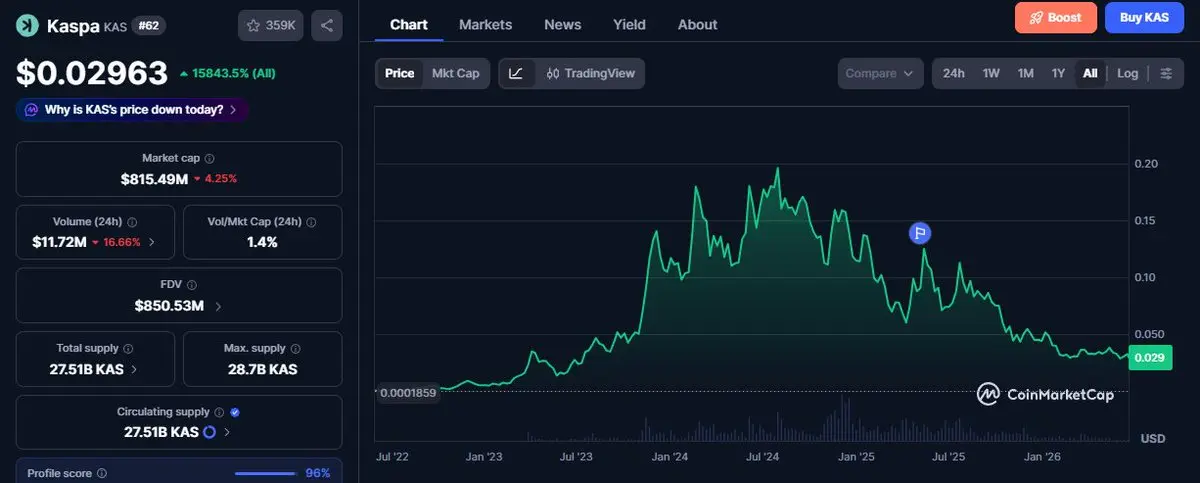
Task: Select All time range
Action: (x=1090, y=73)
